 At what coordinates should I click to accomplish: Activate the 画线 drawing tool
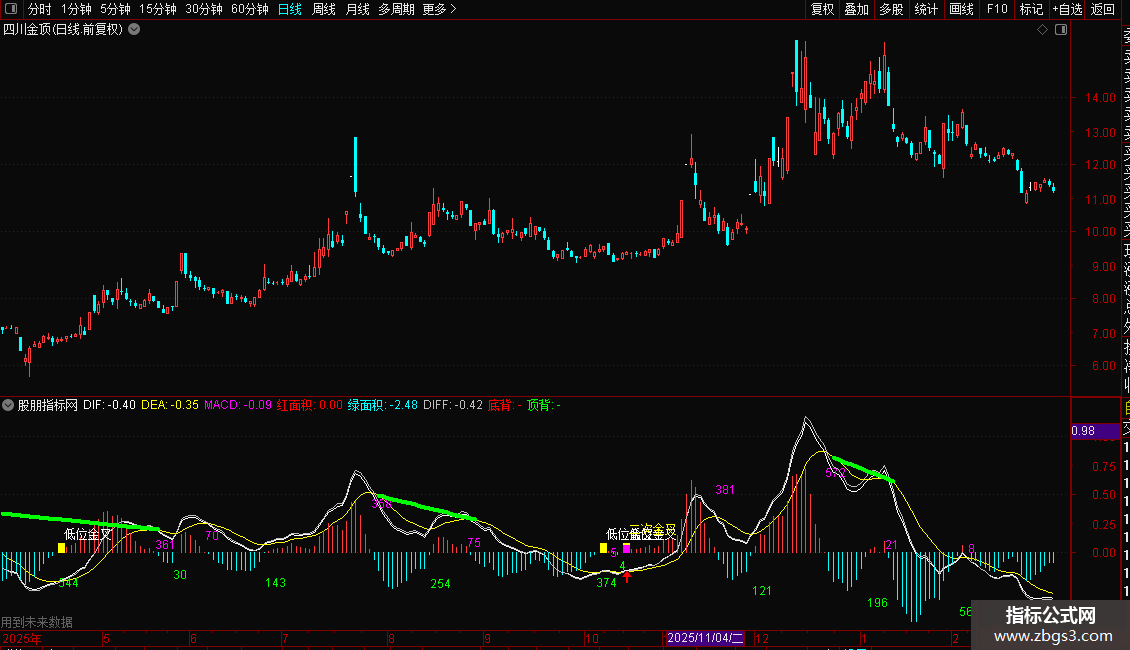point(961,9)
